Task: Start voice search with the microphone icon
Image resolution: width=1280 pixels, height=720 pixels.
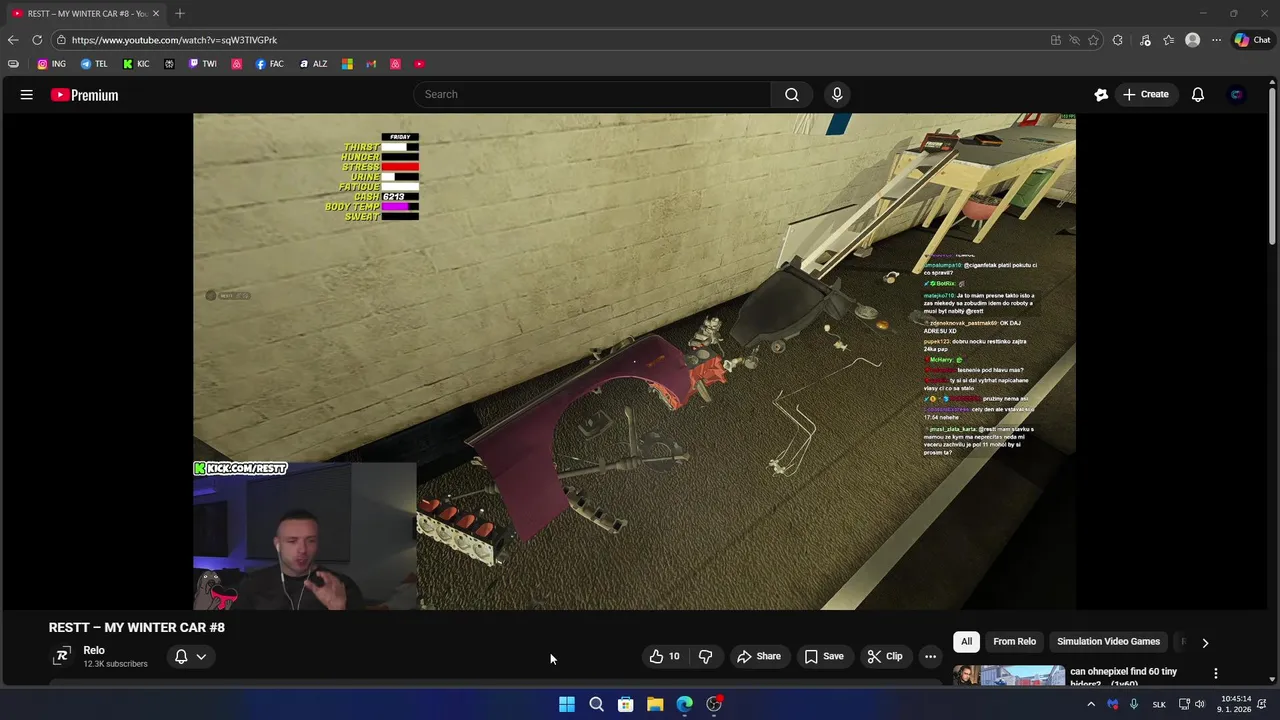Action: 837,94
